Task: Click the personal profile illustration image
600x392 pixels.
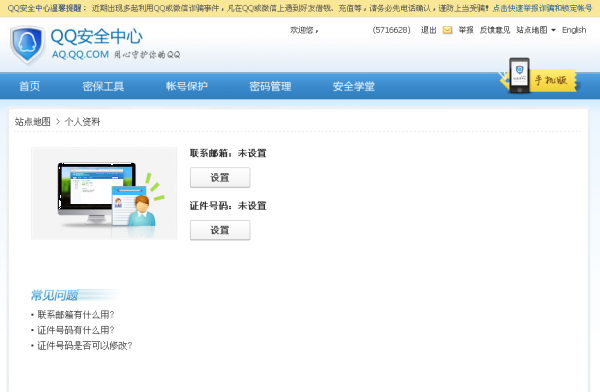Action: (104, 193)
